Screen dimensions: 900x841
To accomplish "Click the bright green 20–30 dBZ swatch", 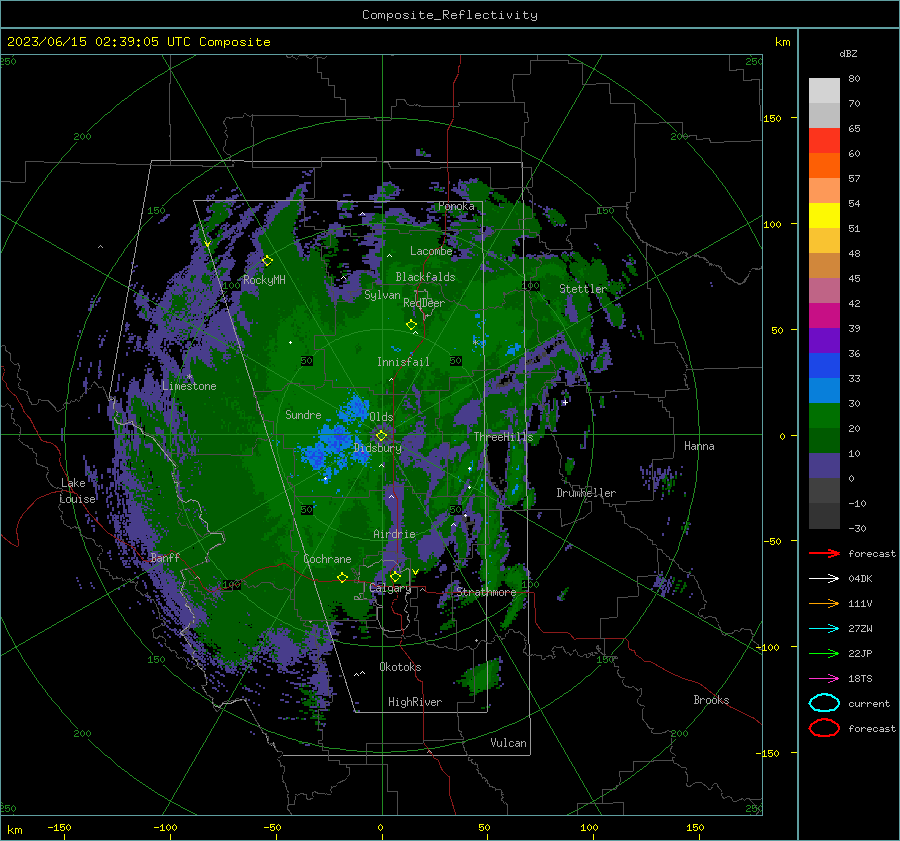I will (824, 416).
